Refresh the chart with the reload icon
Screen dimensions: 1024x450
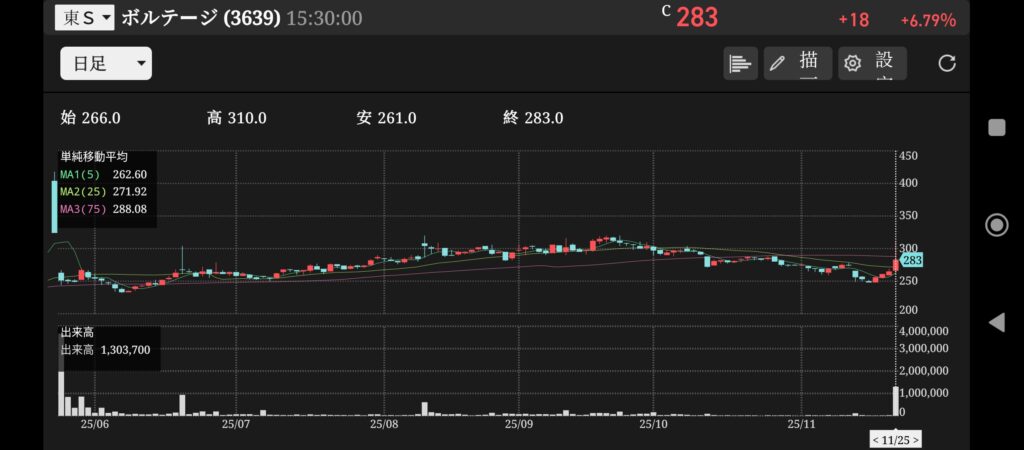point(947,63)
